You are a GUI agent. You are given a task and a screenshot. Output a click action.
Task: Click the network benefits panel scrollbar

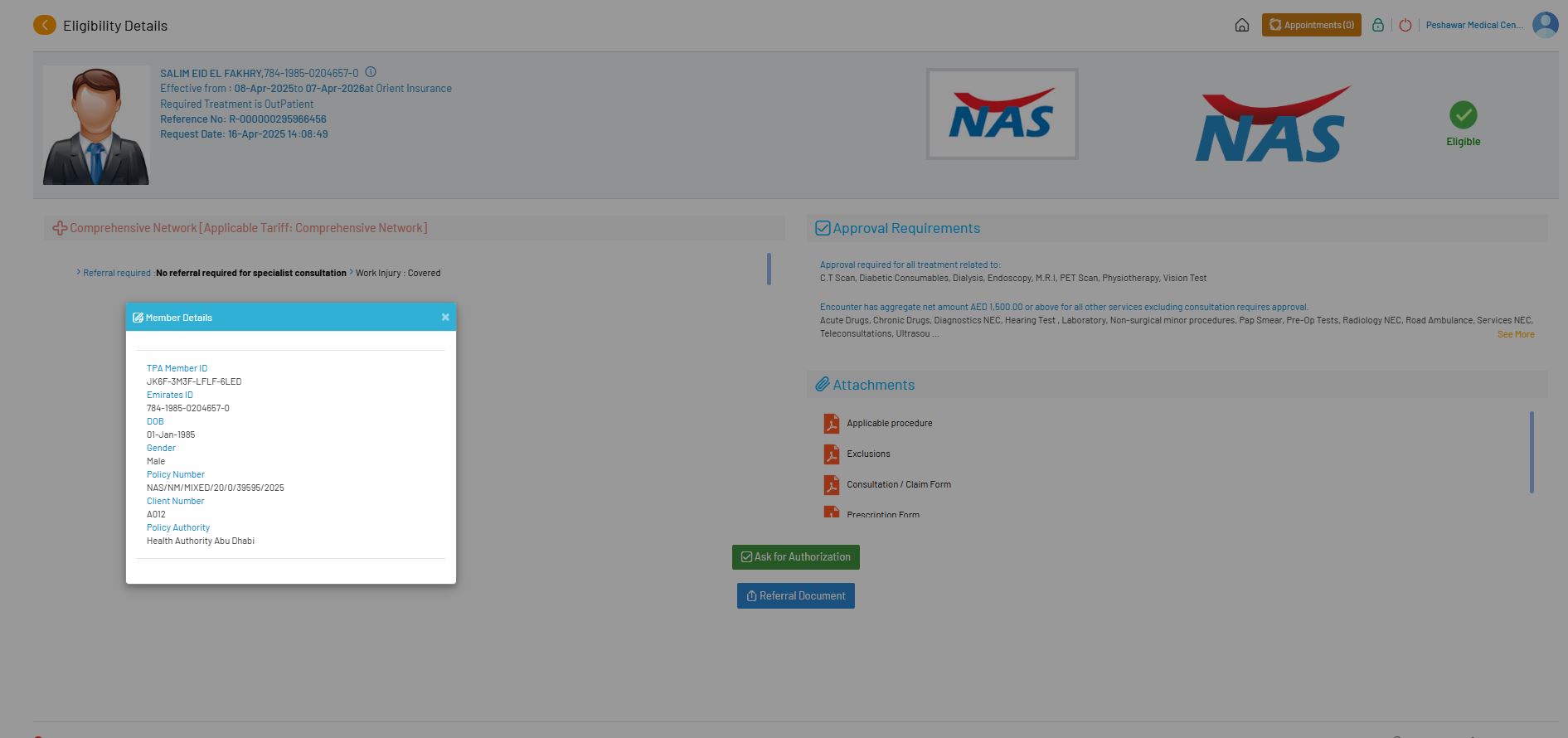coord(769,269)
